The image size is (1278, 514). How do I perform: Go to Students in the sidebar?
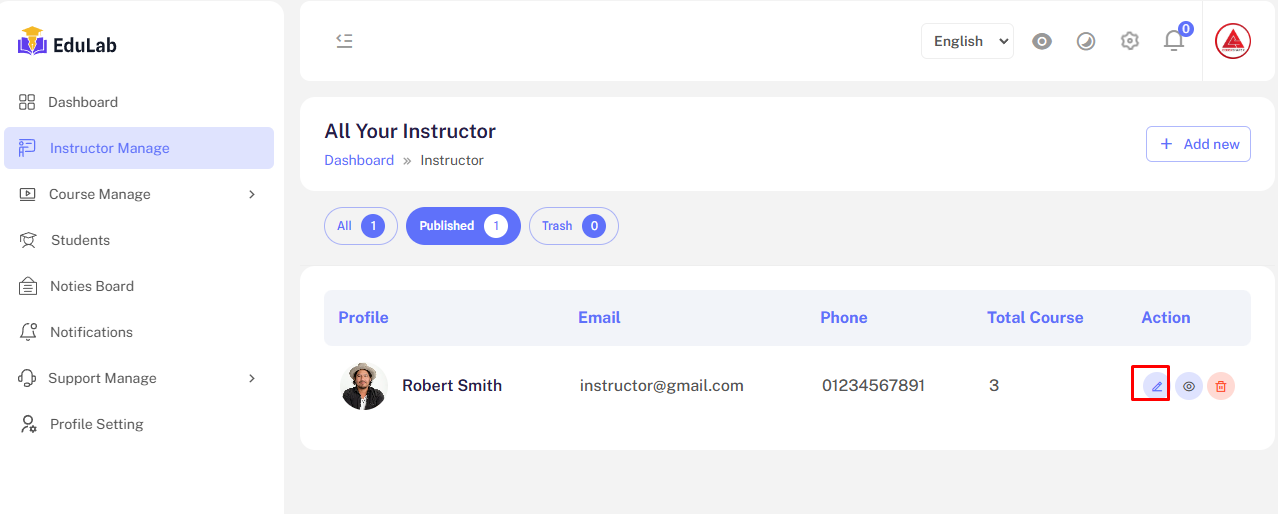click(x=80, y=240)
